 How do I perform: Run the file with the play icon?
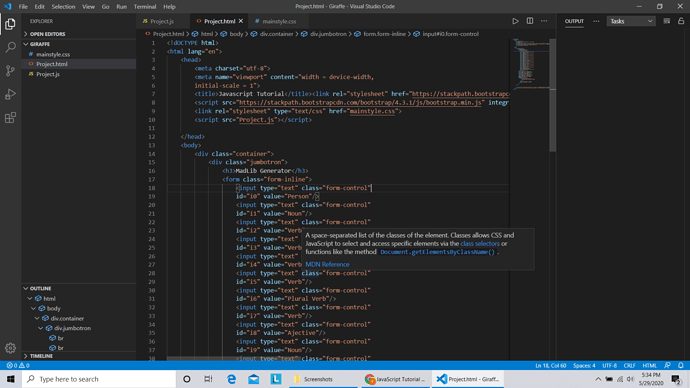tap(515, 21)
